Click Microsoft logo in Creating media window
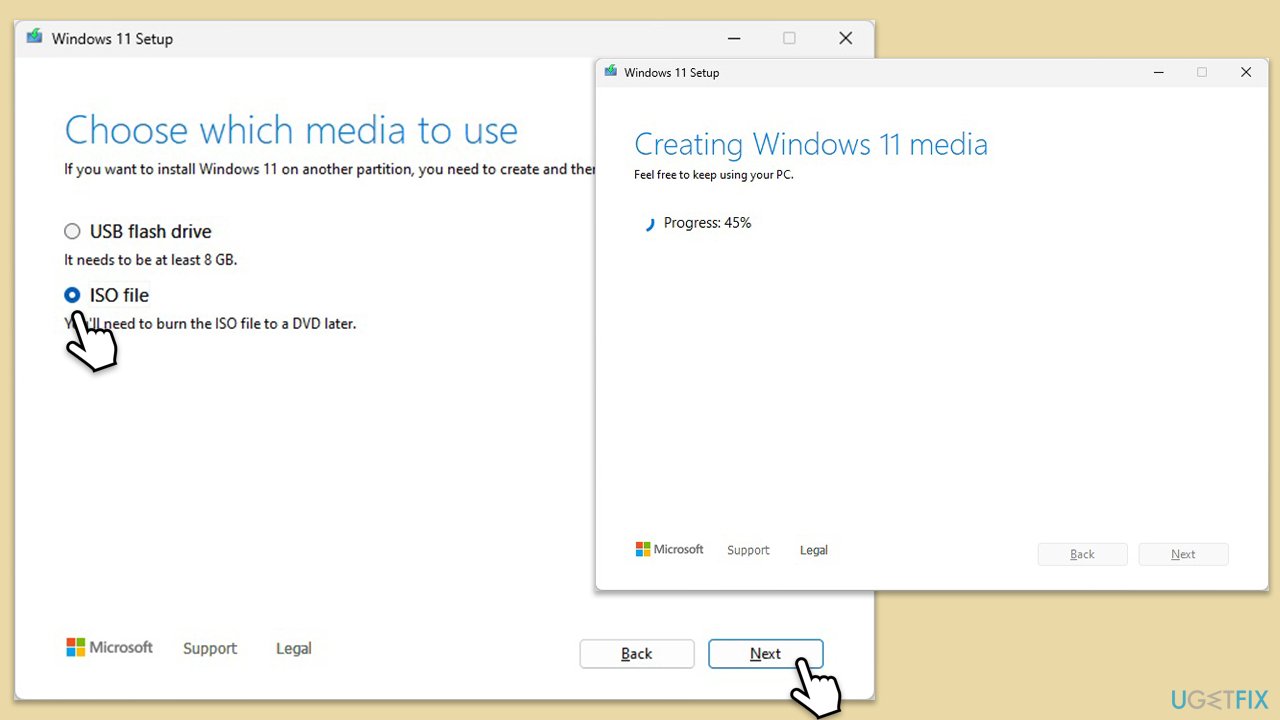Viewport: 1280px width, 720px height. click(x=670, y=550)
